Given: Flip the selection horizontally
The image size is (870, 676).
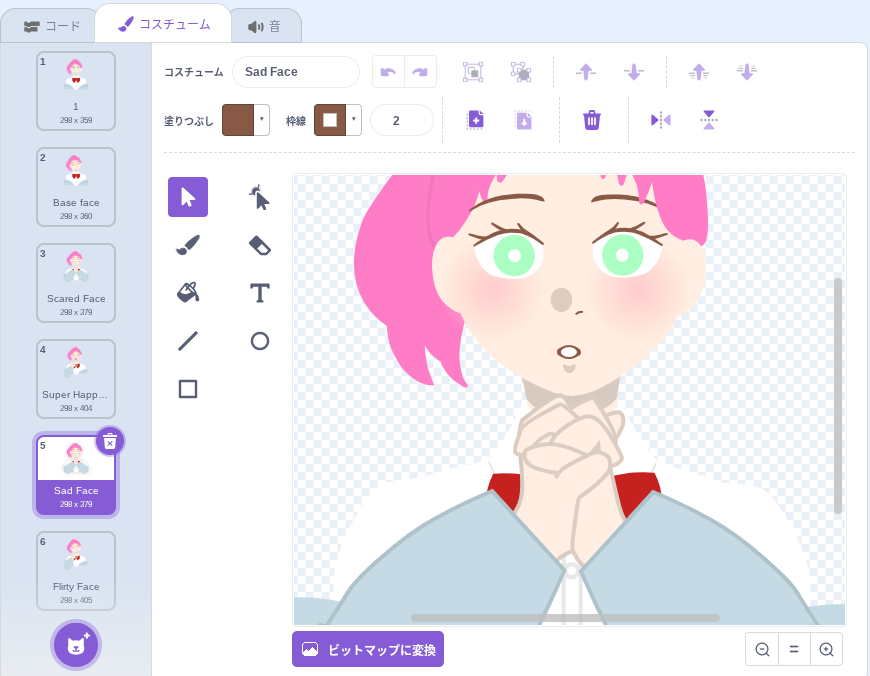Looking at the screenshot, I should (661, 120).
